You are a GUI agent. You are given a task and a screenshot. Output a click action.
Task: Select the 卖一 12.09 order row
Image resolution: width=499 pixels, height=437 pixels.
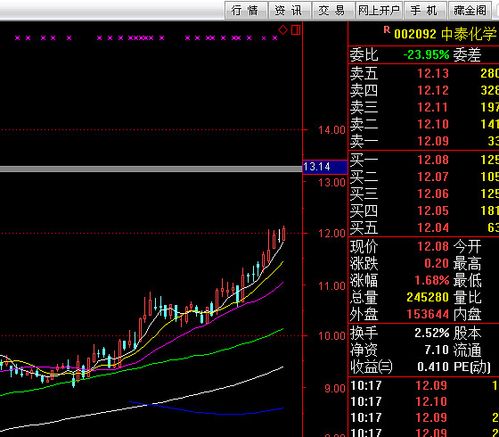pos(424,141)
